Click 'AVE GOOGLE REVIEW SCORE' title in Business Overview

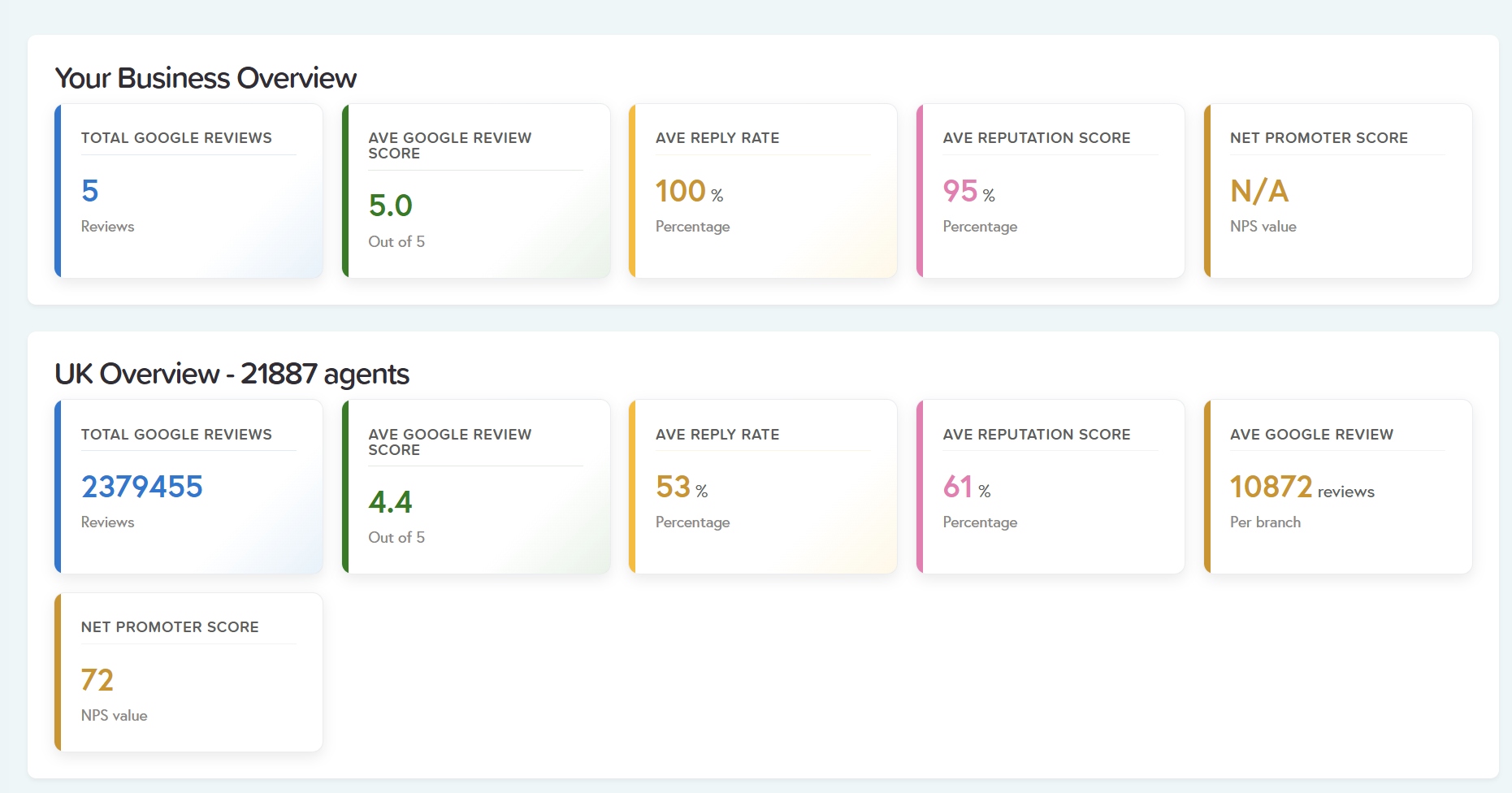coord(450,145)
